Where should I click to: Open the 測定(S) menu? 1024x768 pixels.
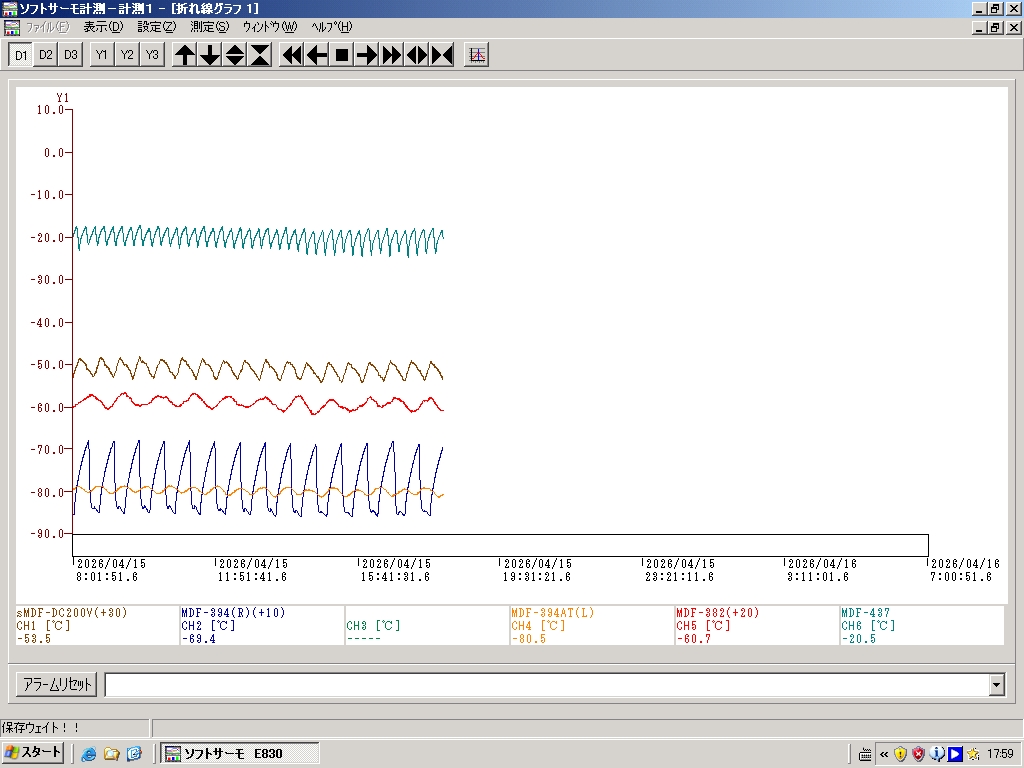(x=209, y=27)
